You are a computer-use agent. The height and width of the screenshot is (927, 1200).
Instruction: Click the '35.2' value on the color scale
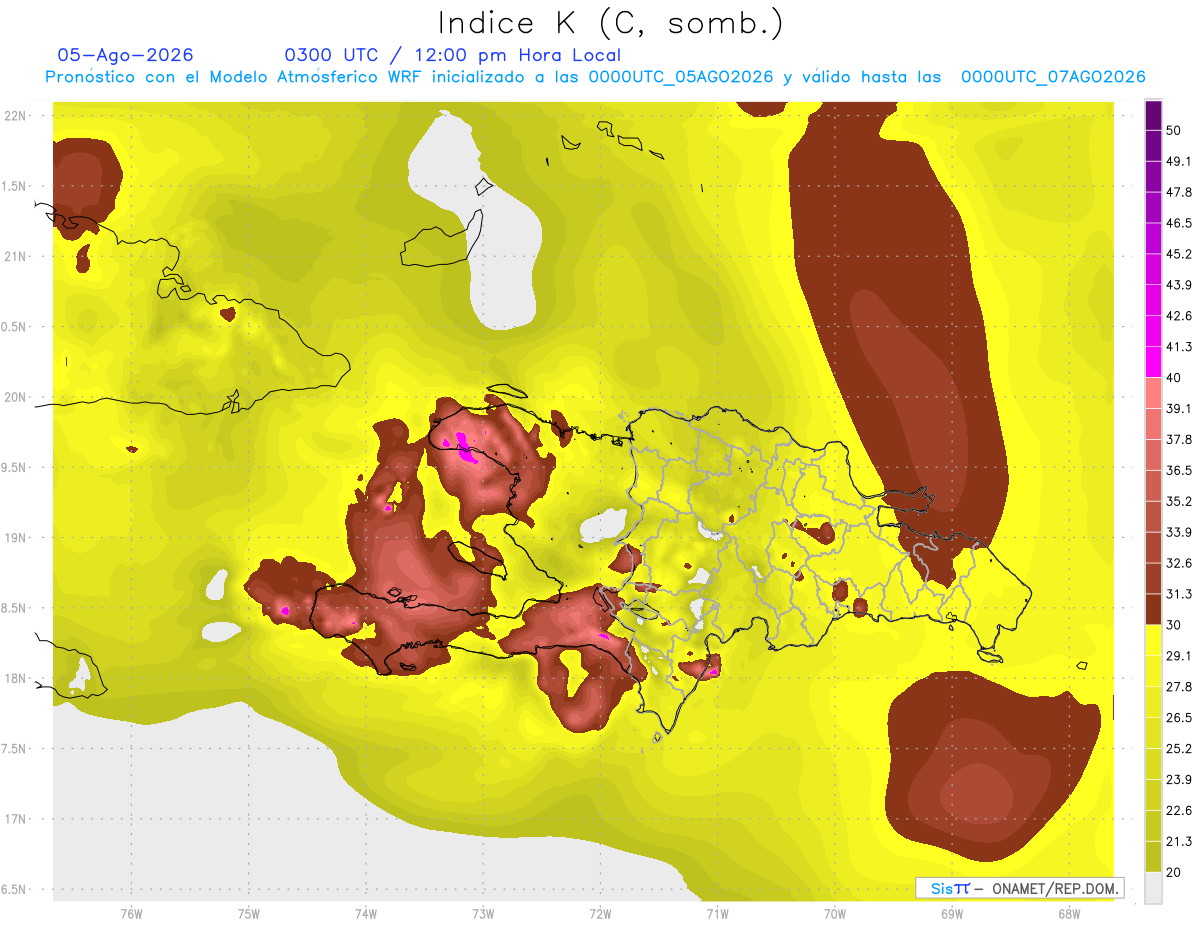tap(1179, 501)
